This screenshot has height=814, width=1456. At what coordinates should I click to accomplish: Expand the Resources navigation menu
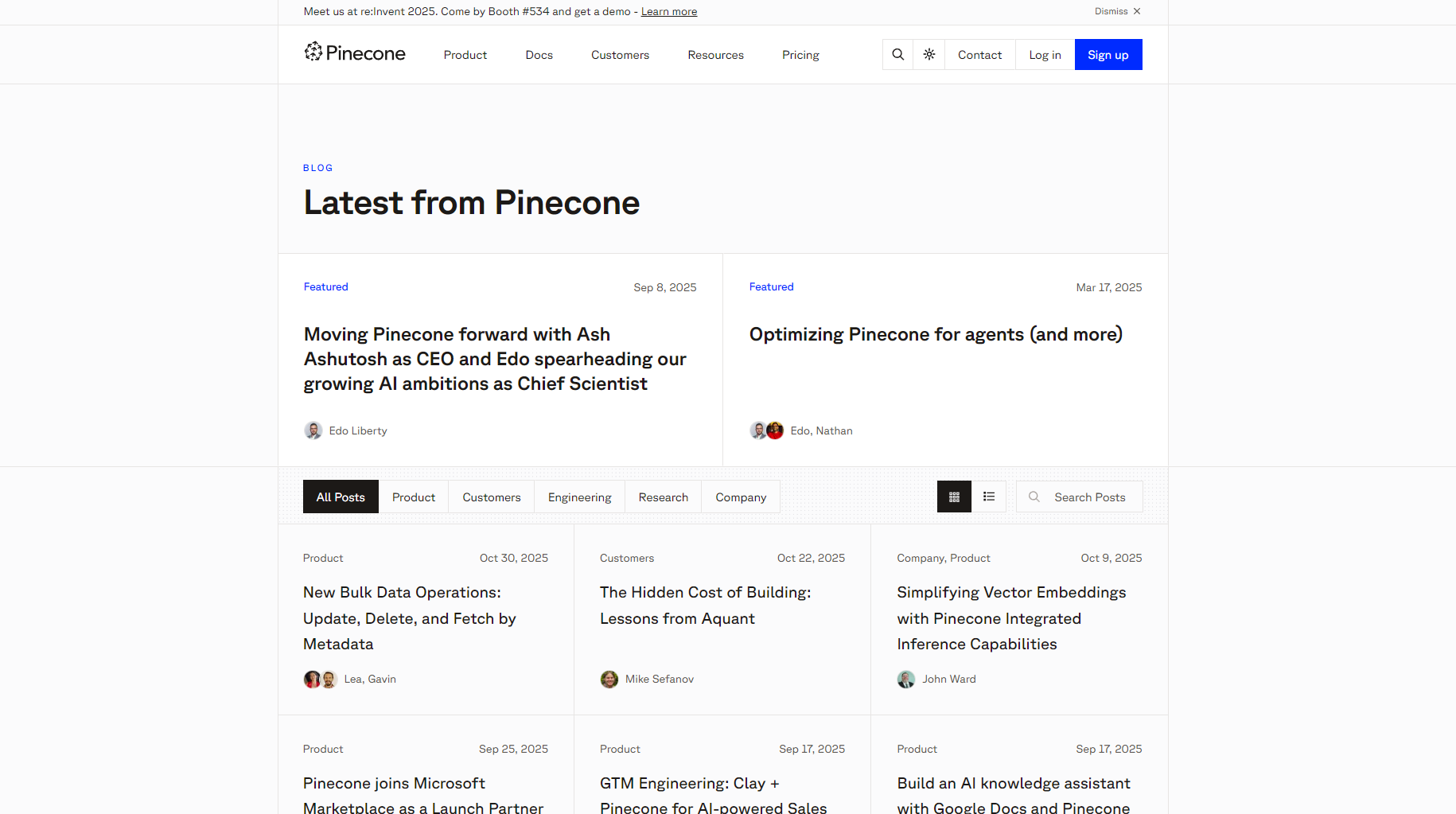[716, 55]
